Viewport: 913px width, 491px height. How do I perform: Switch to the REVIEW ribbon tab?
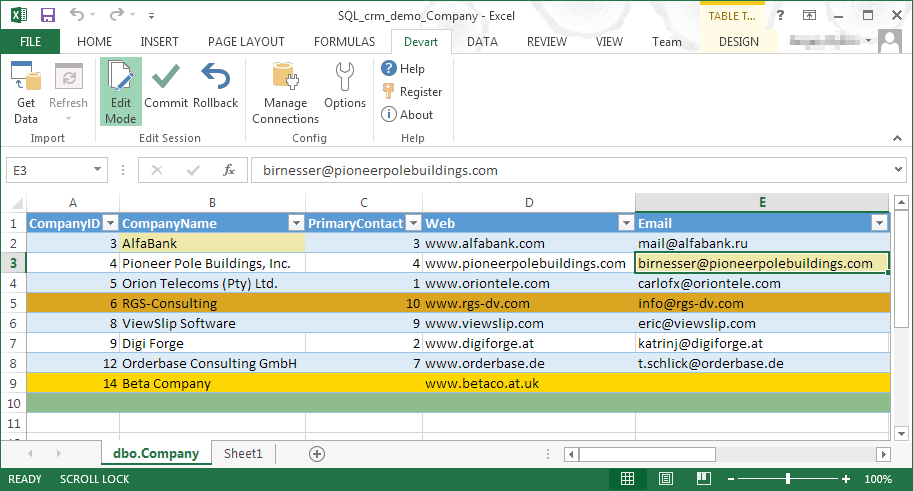[x=547, y=42]
